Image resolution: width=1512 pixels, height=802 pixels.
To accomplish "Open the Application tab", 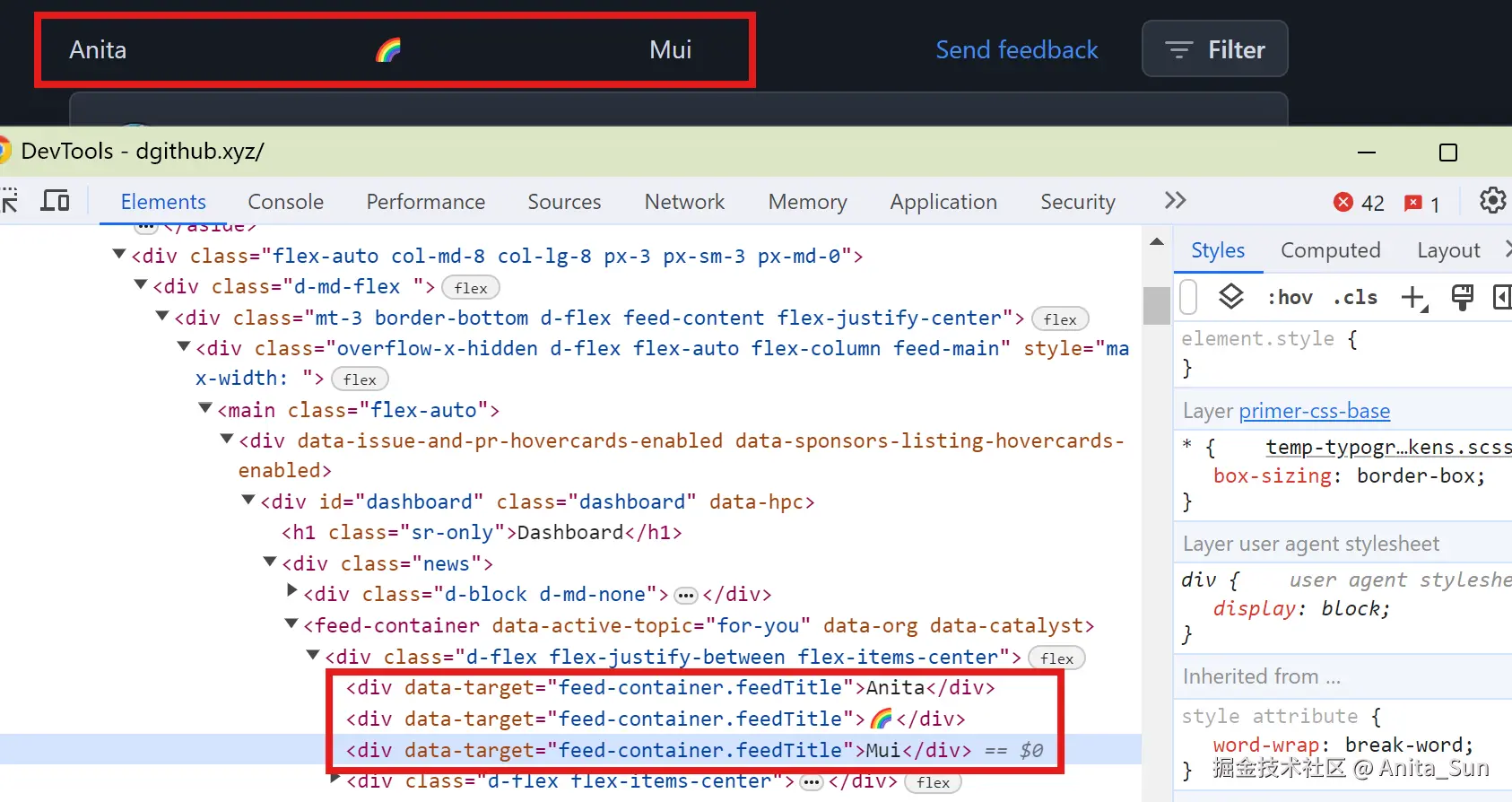I will (x=943, y=202).
